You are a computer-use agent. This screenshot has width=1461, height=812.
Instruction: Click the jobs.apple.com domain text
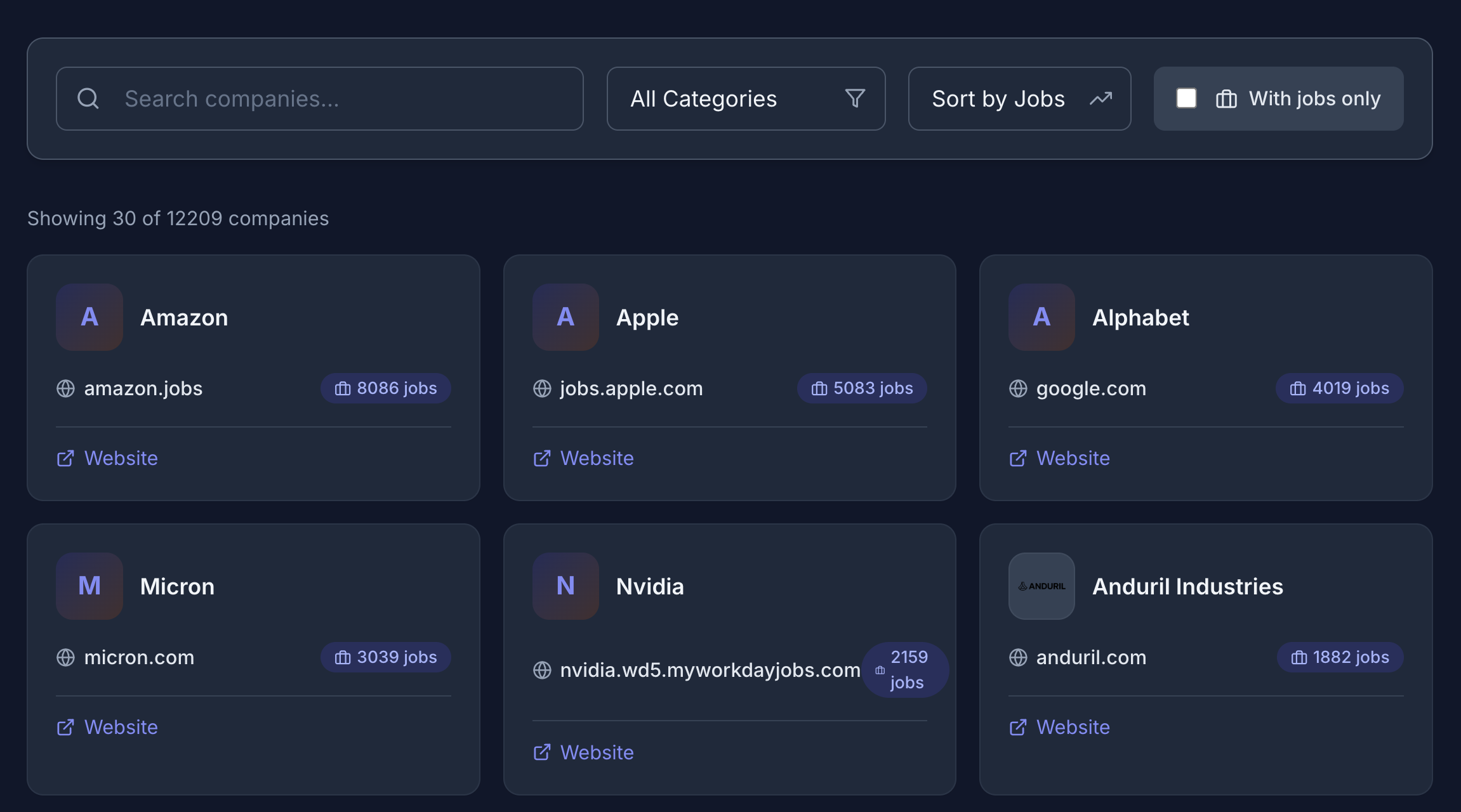click(x=631, y=388)
